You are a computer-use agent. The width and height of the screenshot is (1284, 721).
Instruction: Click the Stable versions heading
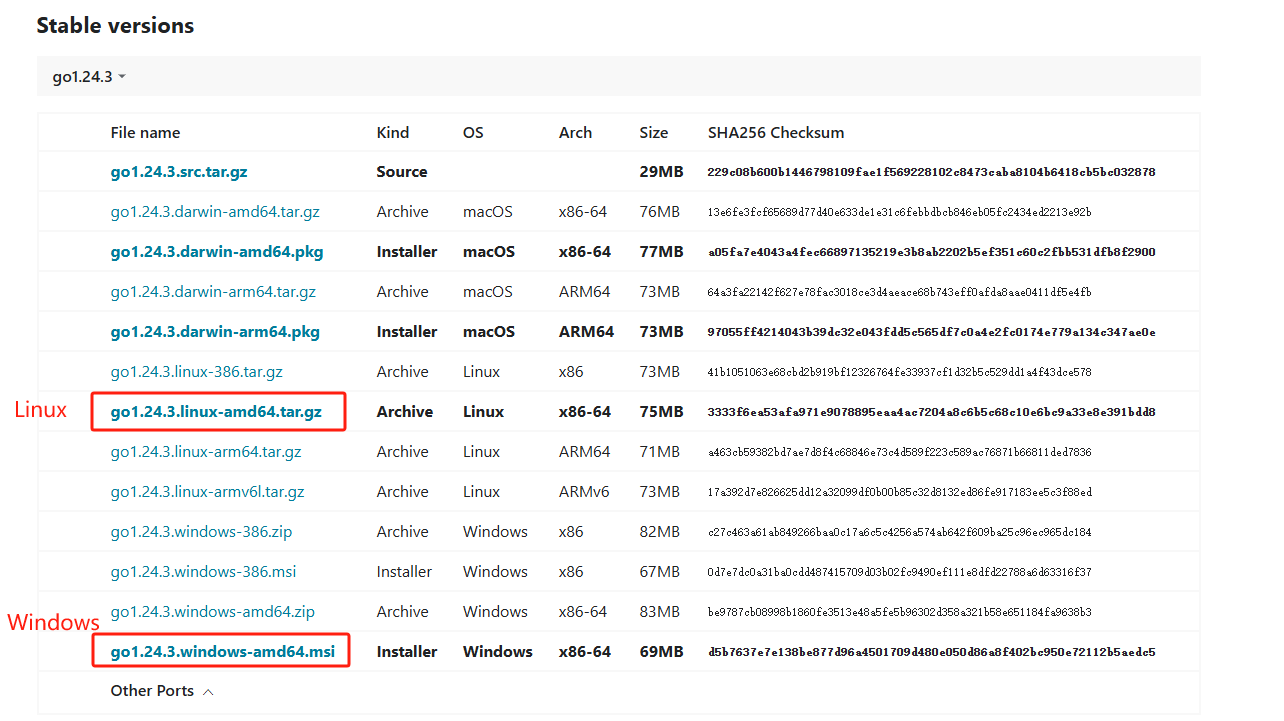pos(115,26)
